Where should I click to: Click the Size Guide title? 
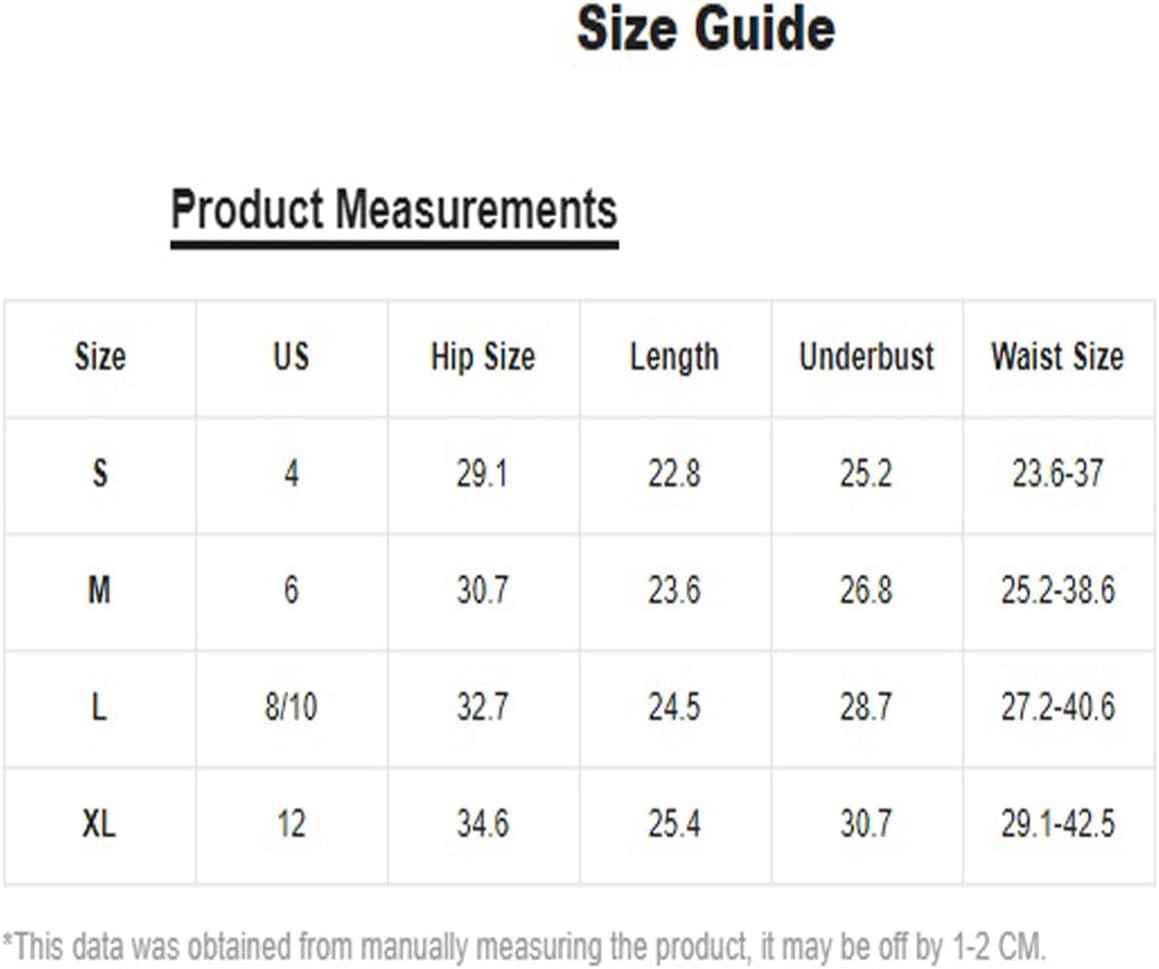(x=706, y=29)
